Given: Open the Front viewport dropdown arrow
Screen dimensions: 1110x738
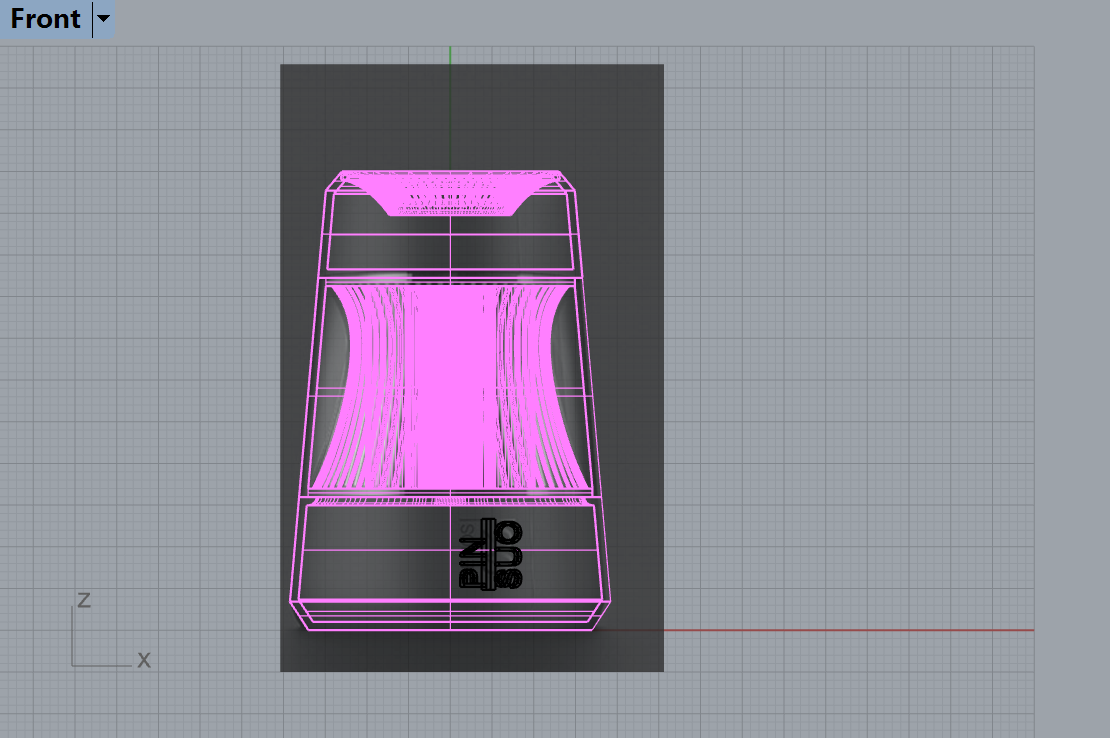Looking at the screenshot, I should pos(103,20).
